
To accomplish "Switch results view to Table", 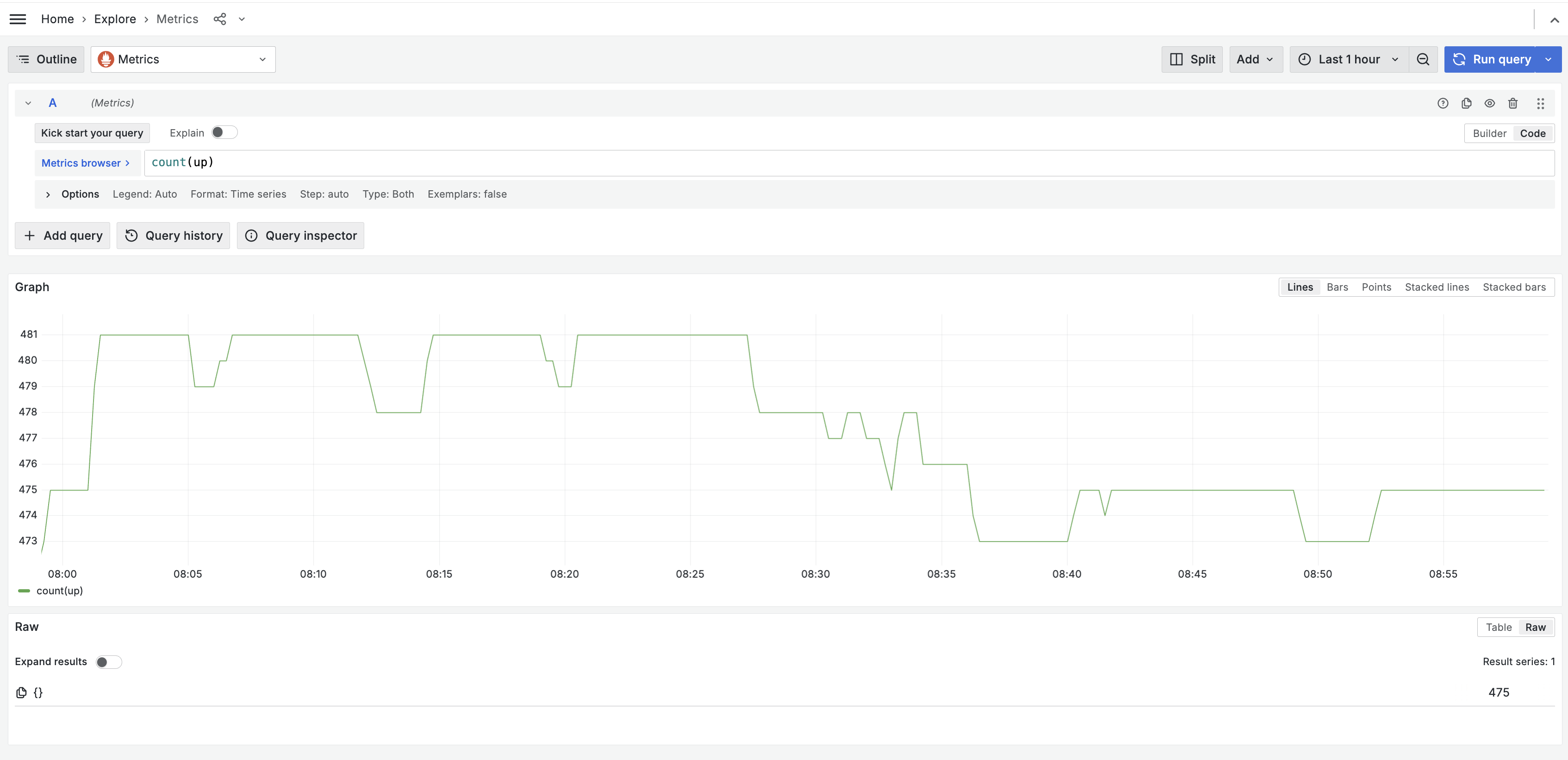I will point(1498,627).
